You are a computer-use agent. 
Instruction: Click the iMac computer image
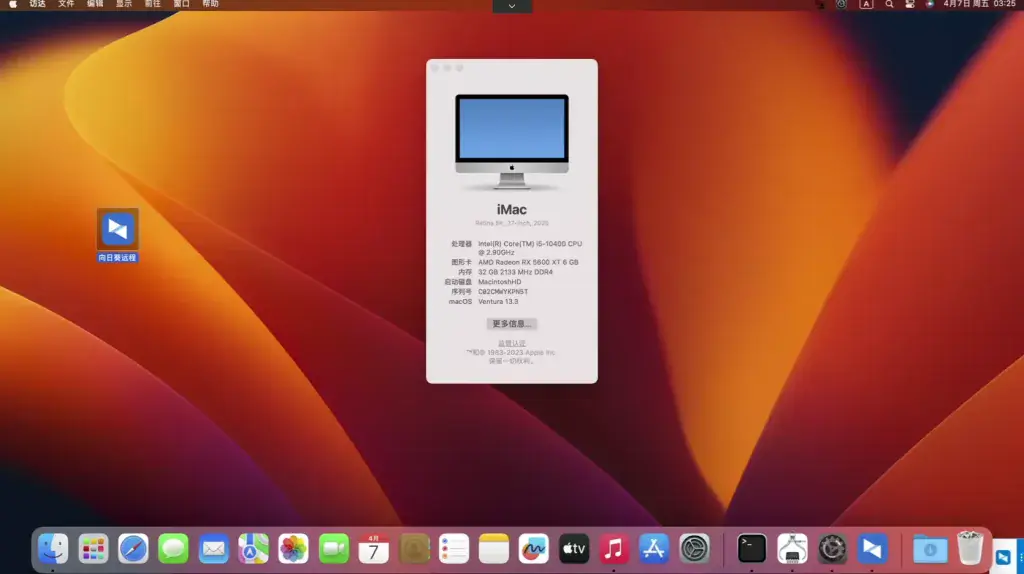pyautogui.click(x=512, y=142)
